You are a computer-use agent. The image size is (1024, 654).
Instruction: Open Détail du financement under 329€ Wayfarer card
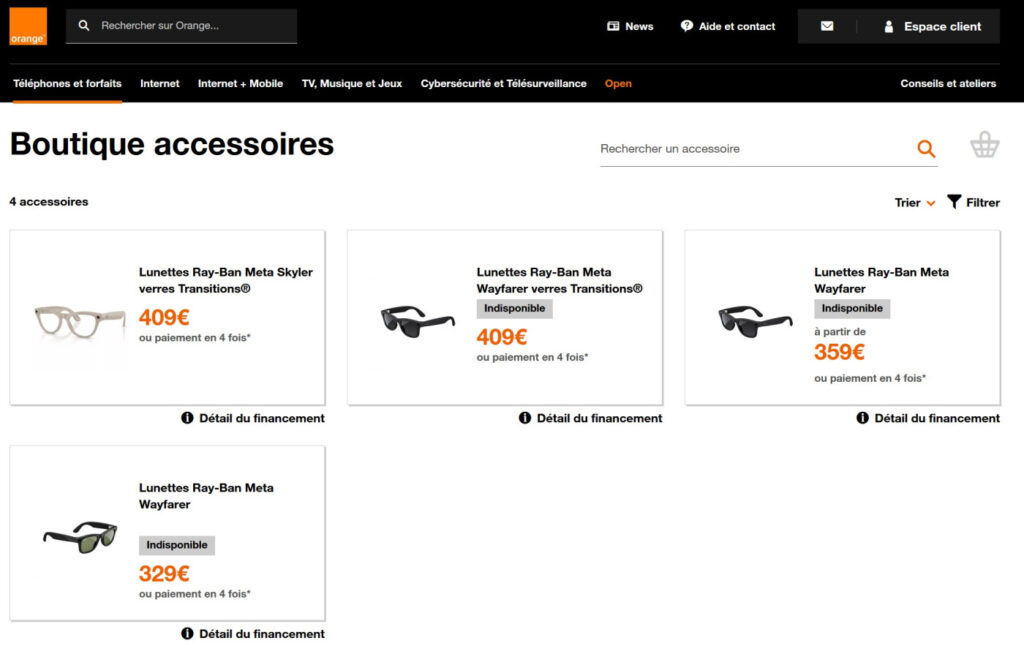261,634
